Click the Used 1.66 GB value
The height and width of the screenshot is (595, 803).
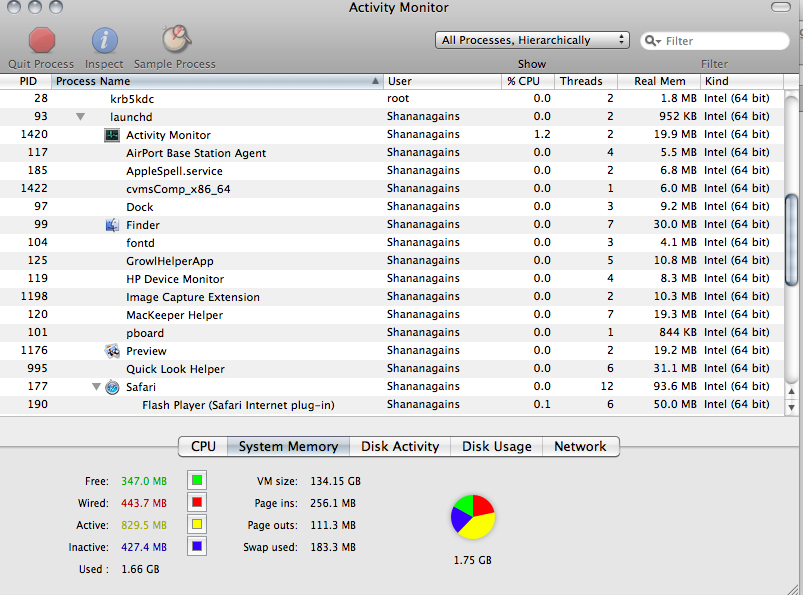(140, 569)
